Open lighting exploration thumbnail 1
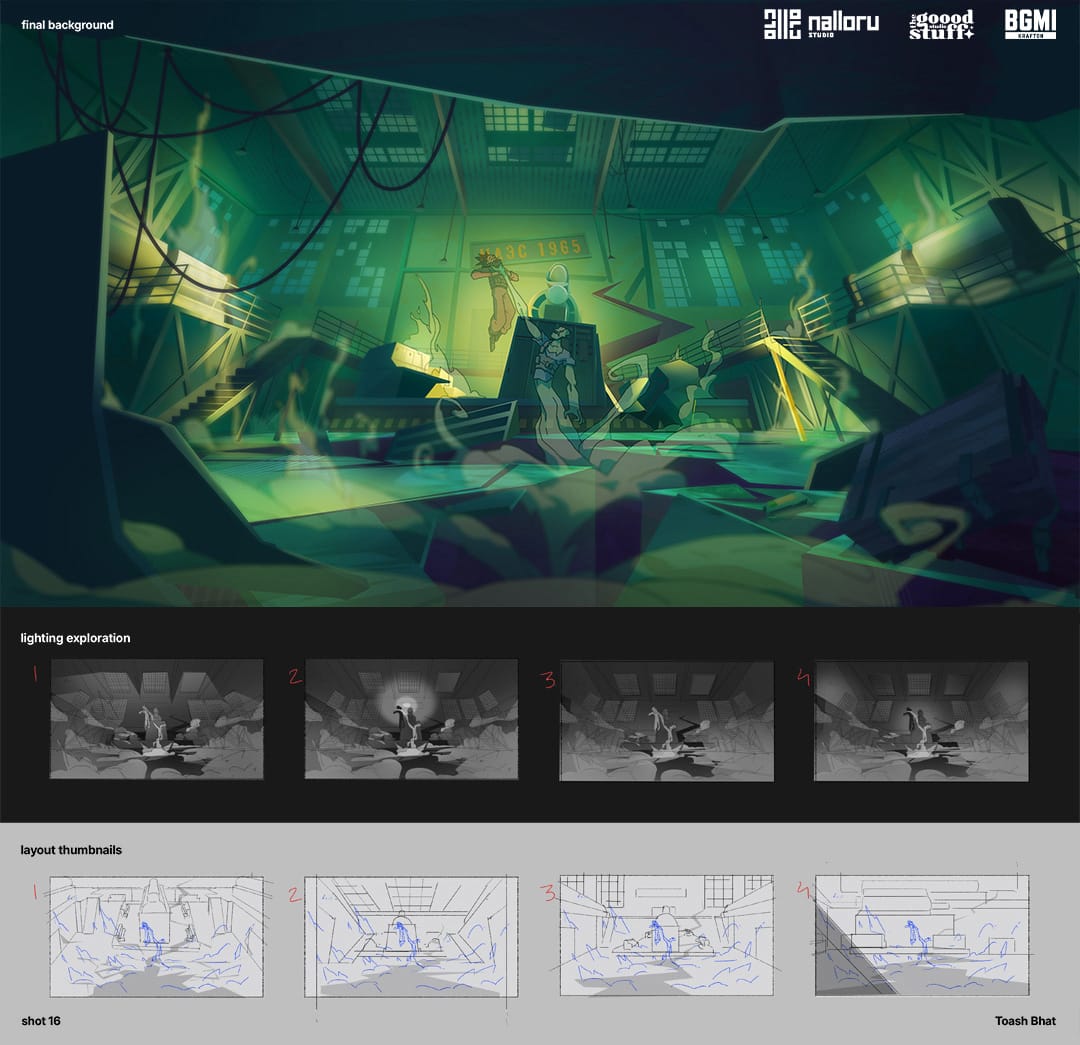The width and height of the screenshot is (1080, 1045). [156, 719]
